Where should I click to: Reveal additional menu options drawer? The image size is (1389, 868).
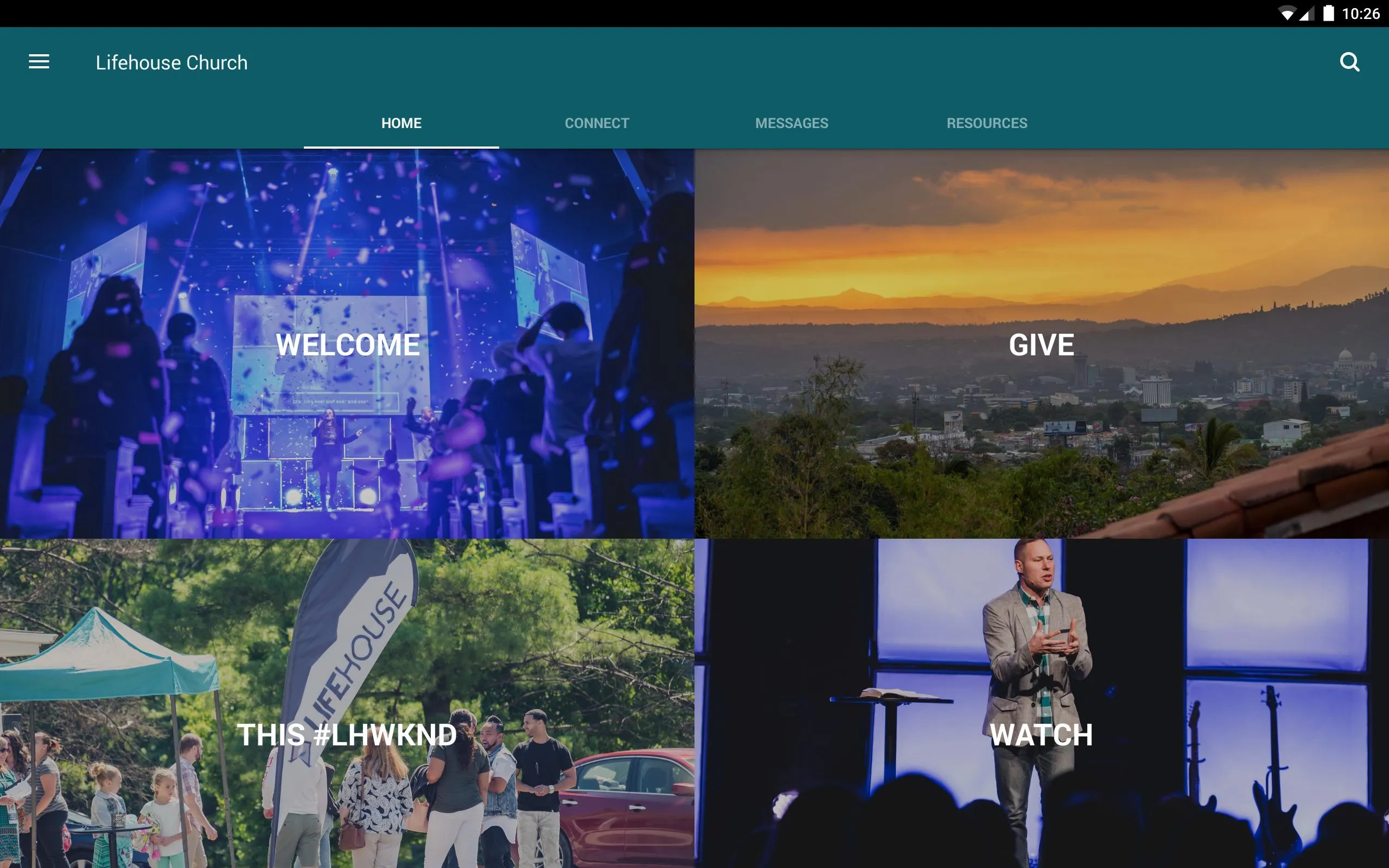pos(38,62)
